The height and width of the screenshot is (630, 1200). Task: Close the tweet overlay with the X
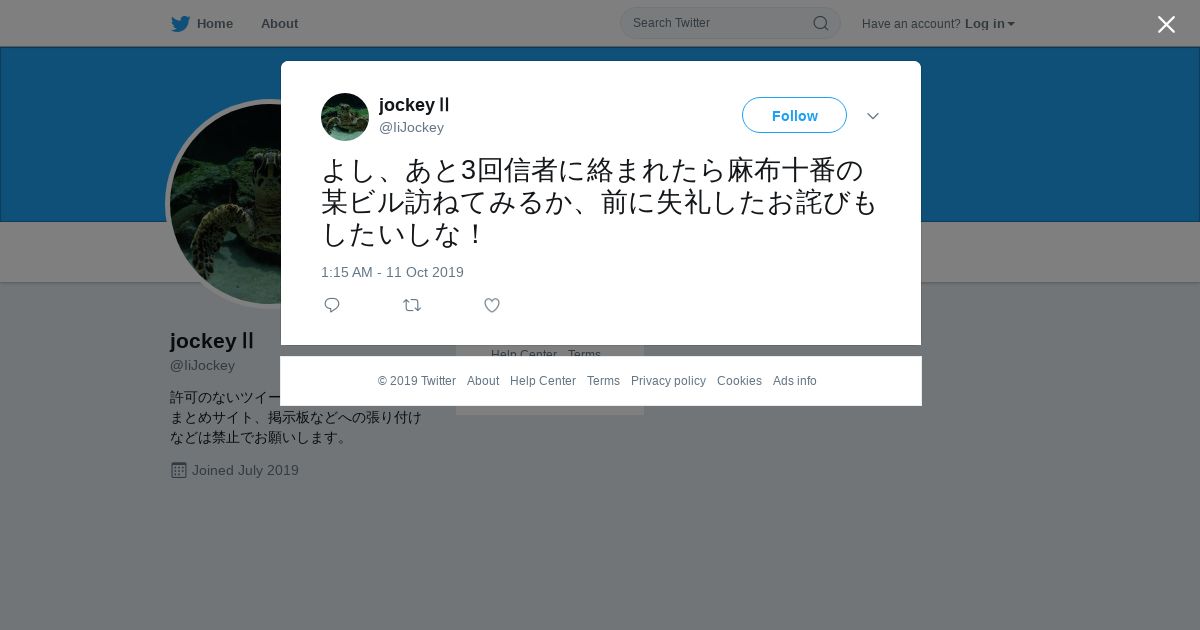click(1166, 24)
